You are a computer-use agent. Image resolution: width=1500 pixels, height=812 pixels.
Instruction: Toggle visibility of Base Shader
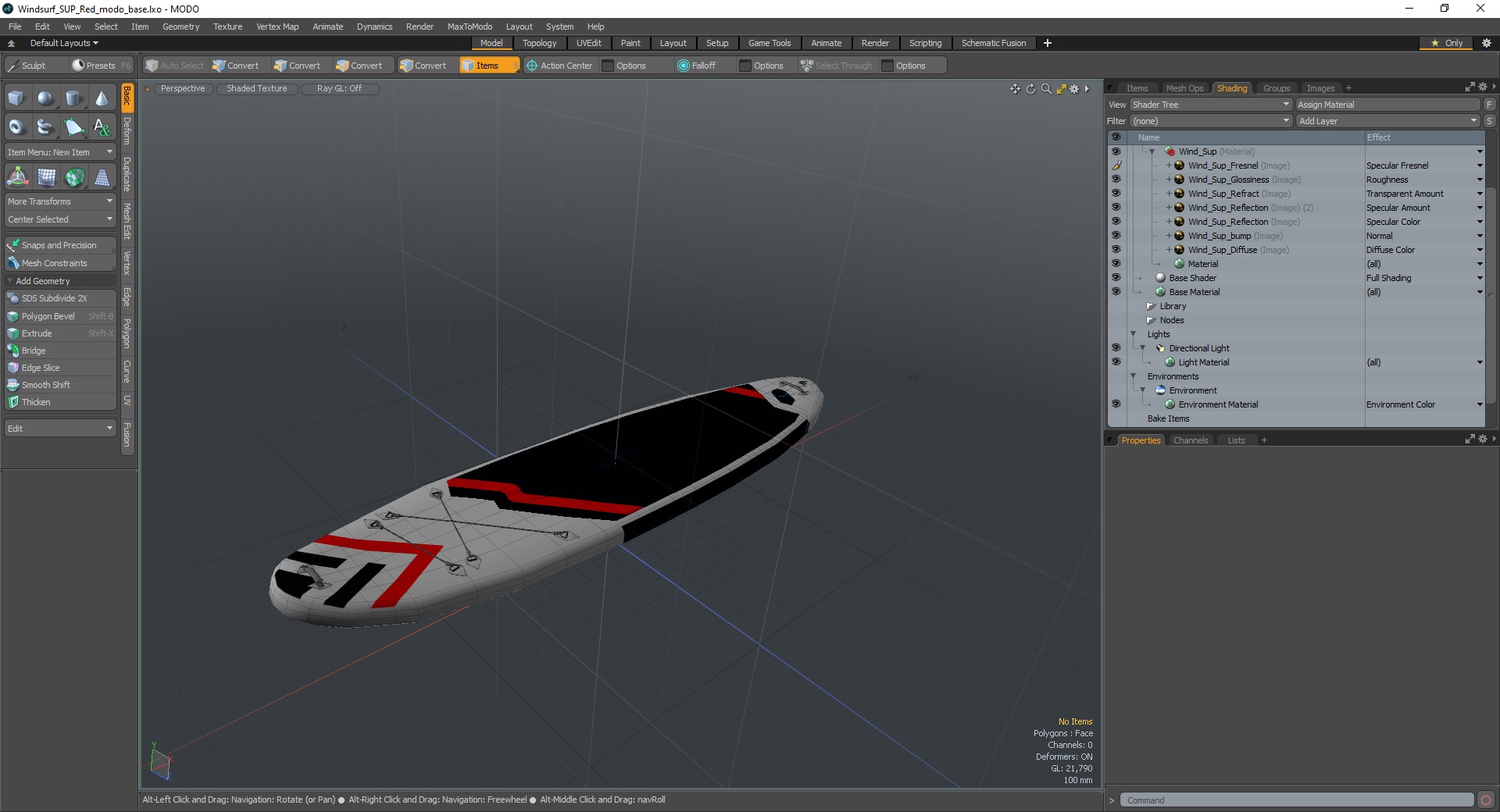(1116, 278)
